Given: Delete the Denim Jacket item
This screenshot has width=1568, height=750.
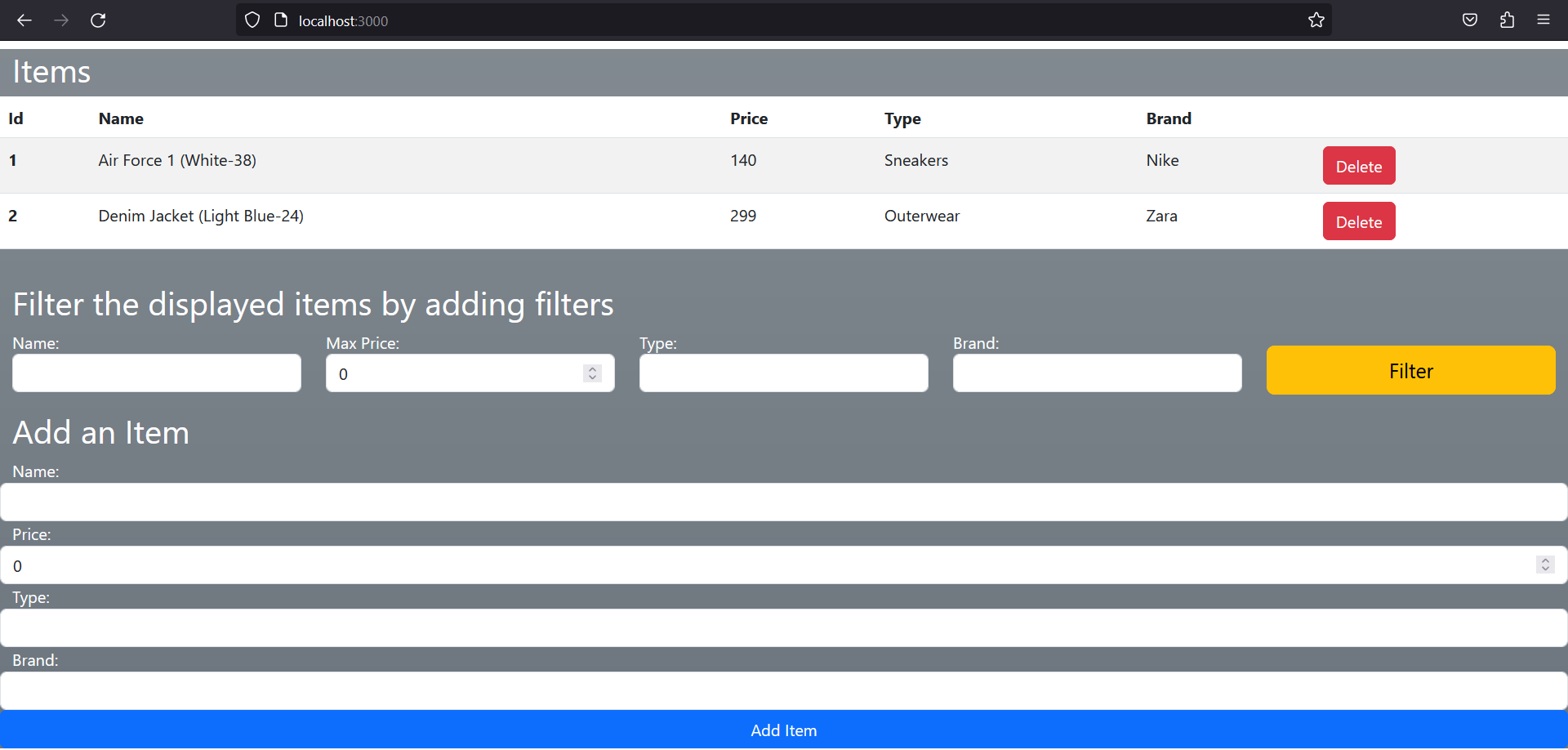Looking at the screenshot, I should [x=1358, y=221].
